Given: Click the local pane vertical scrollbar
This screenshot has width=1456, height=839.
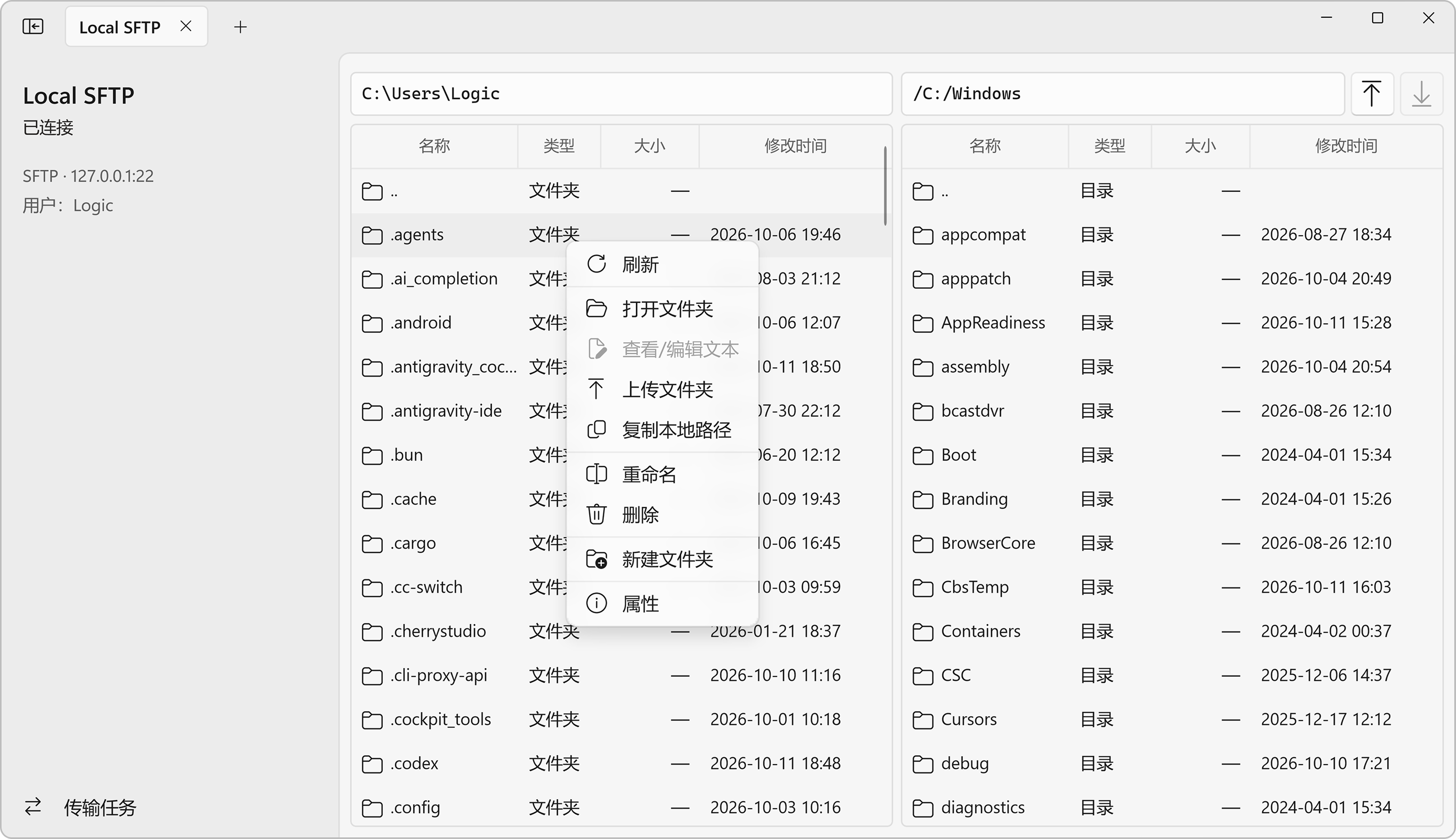Looking at the screenshot, I should pos(885,186).
